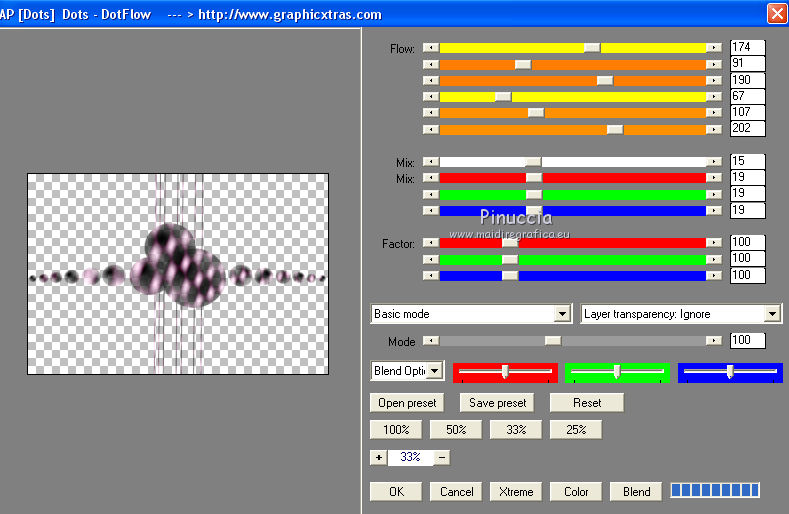Close the DotFlow dialog window

(776, 13)
